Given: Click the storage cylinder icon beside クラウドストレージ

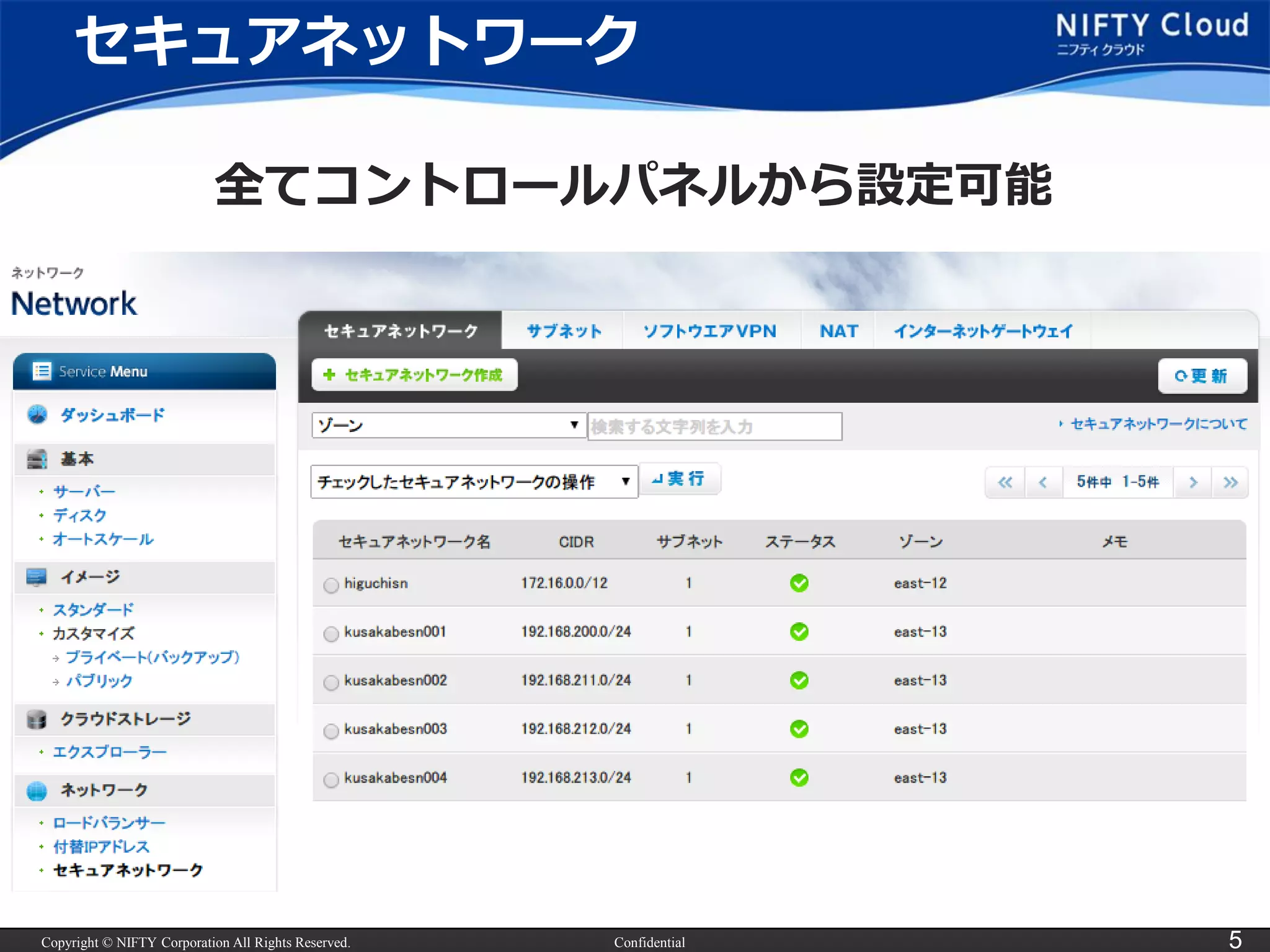Looking at the screenshot, I should (x=37, y=720).
